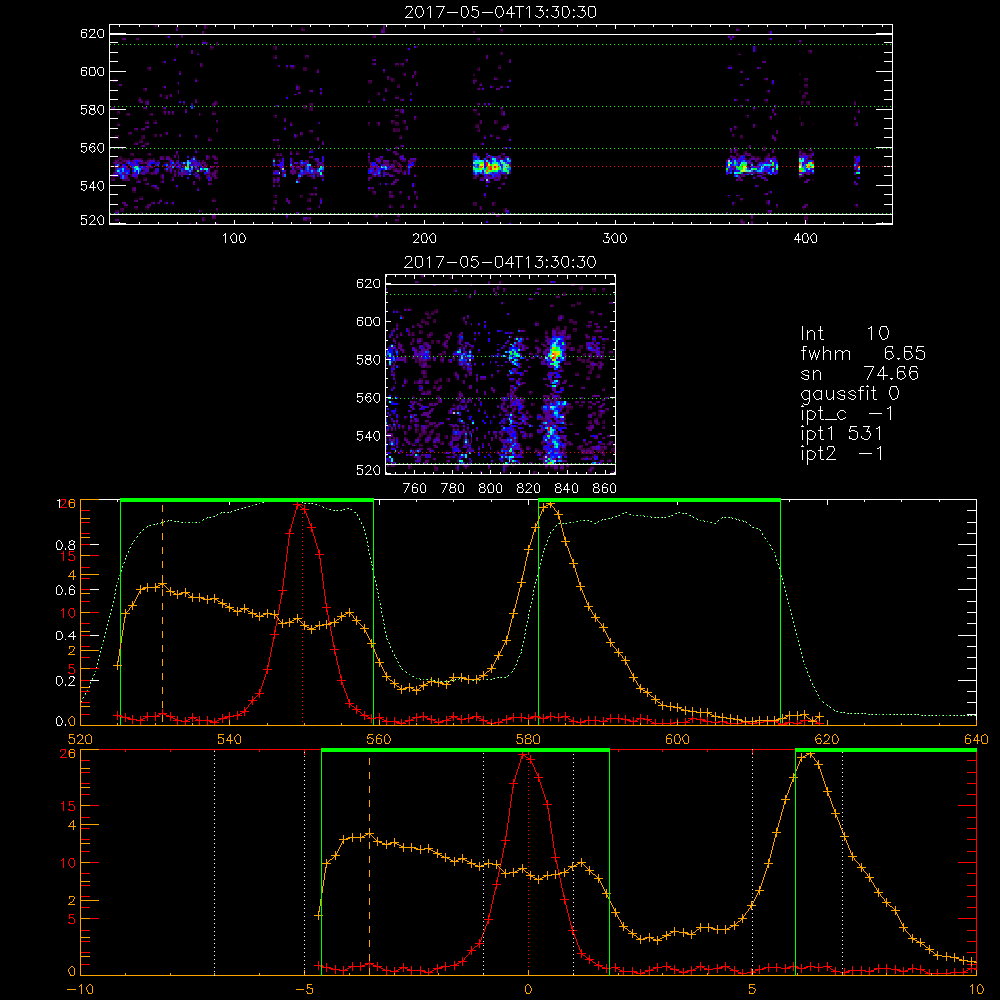Click the timestamp title above the wide top spectrogram

501,12
